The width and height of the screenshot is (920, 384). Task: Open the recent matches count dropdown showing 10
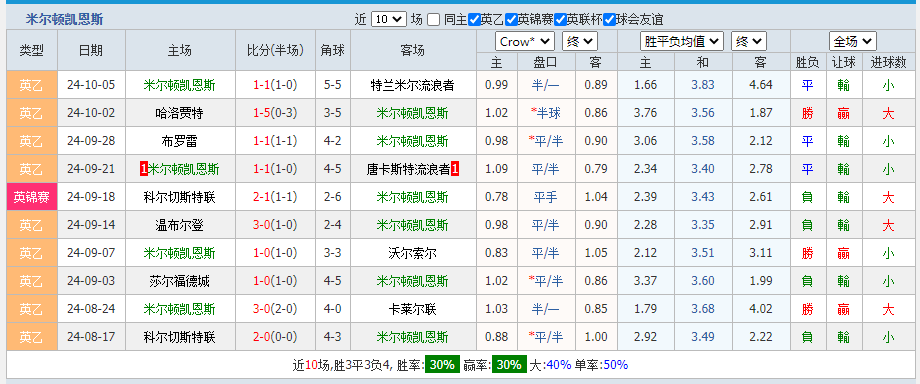pyautogui.click(x=389, y=19)
